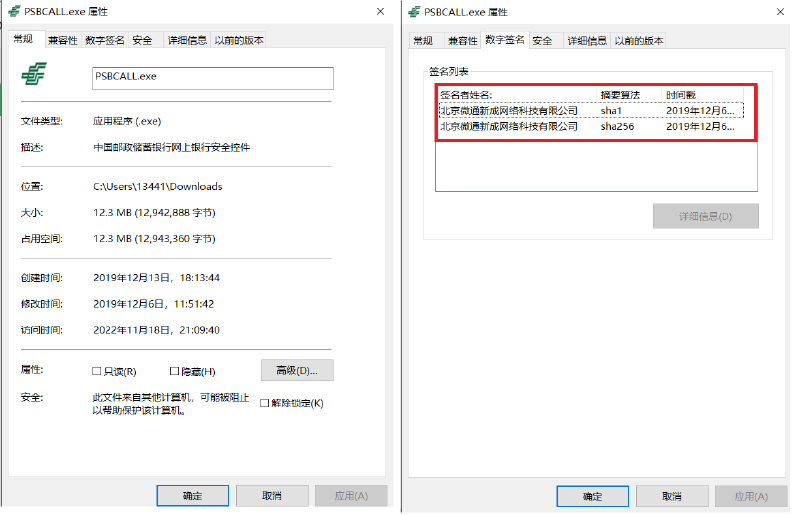800x515 pixels.
Task: Click the PSBCALL.exe file name field
Action: point(213,78)
